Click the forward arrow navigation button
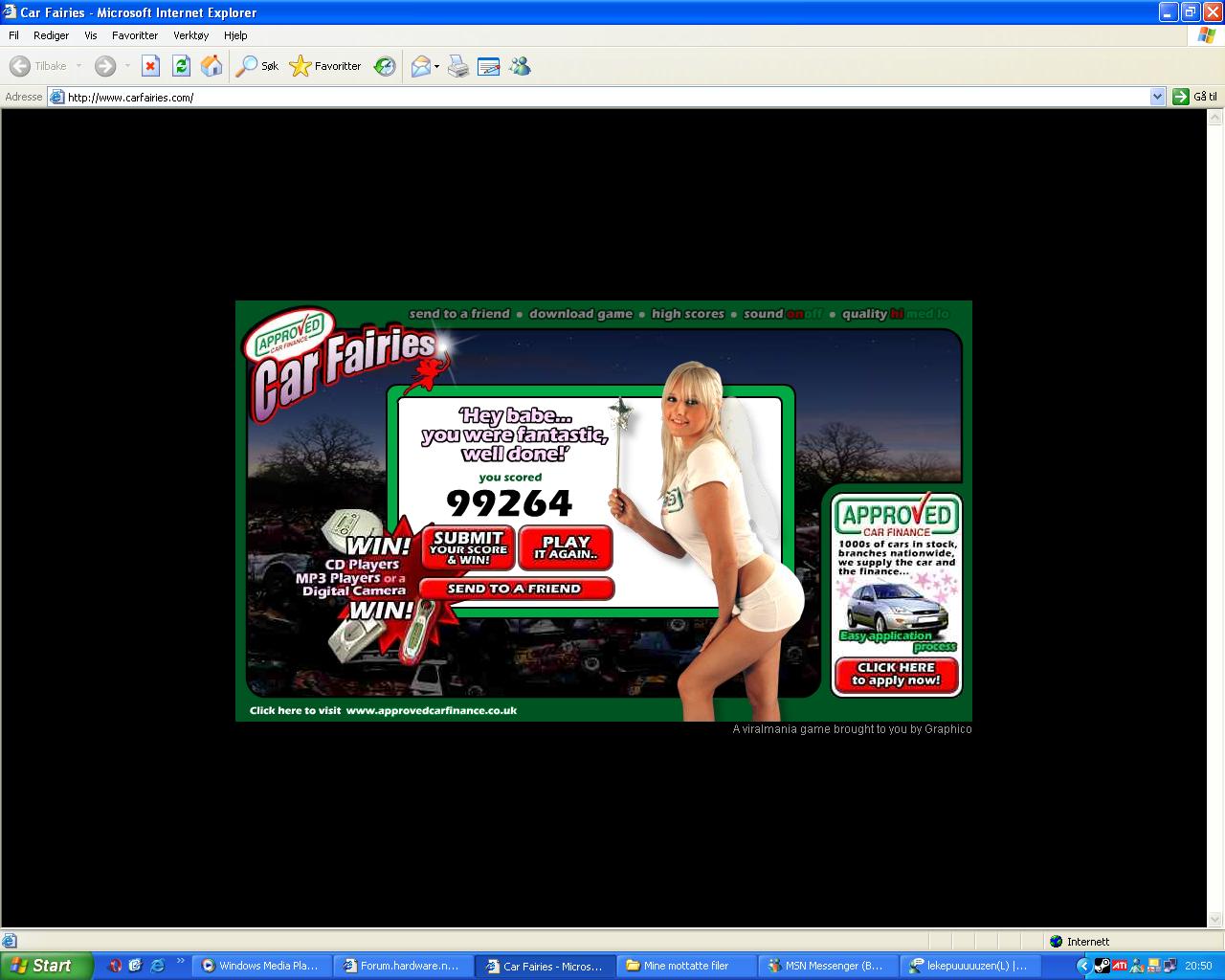Screen dimensions: 1225x980 point(105,66)
